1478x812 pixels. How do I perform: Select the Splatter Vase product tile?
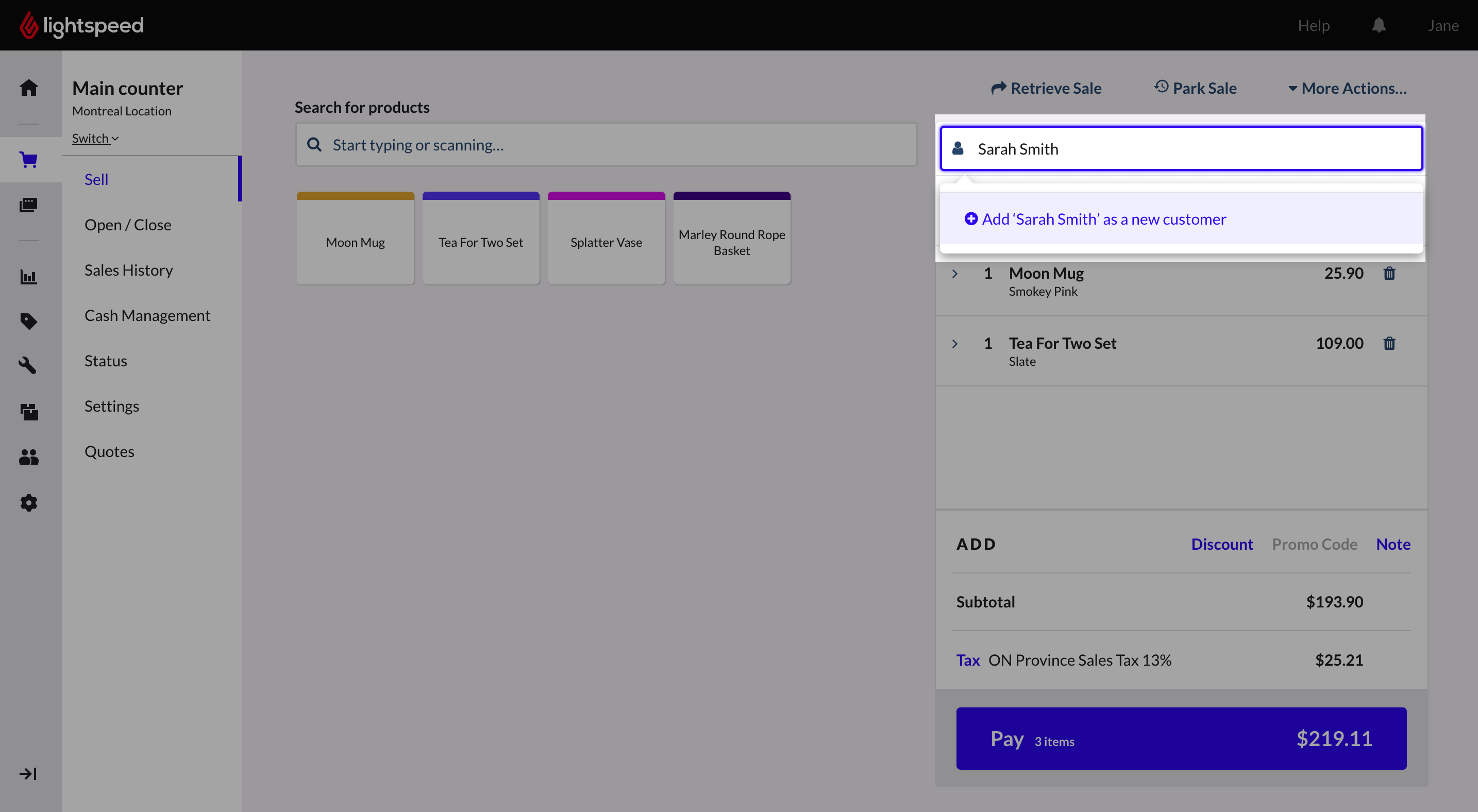coord(606,238)
